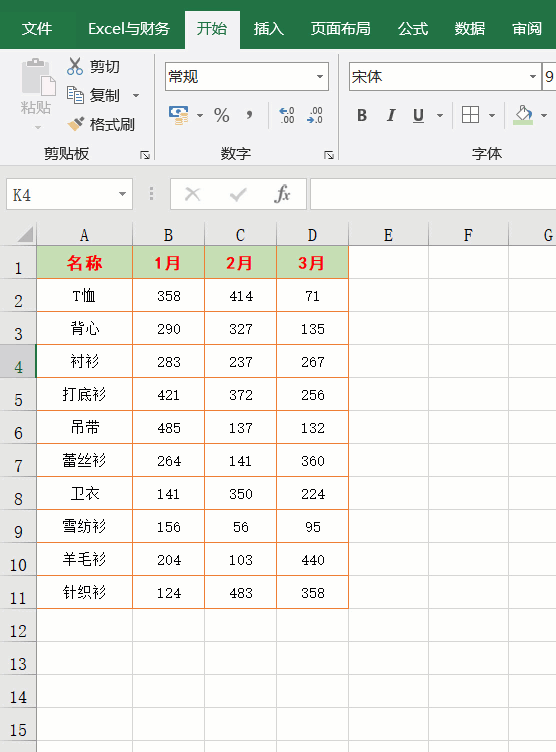The height and width of the screenshot is (752, 556).
Task: Apply accounting number format icon
Action: click(x=179, y=116)
